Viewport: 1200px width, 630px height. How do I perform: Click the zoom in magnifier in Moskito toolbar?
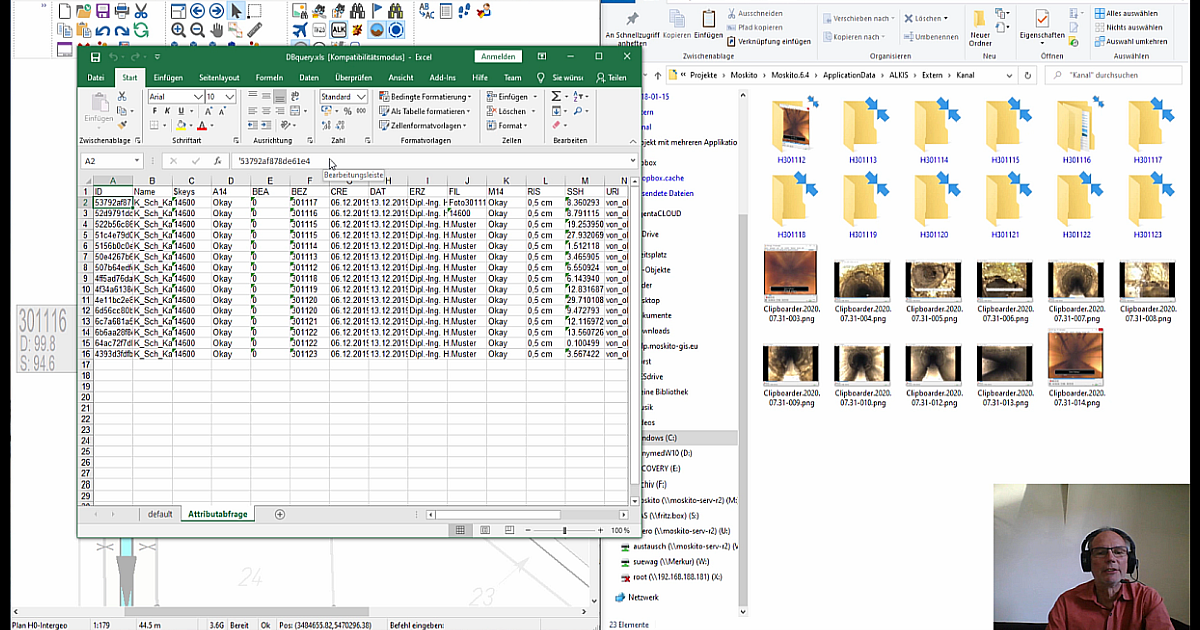tap(178, 30)
